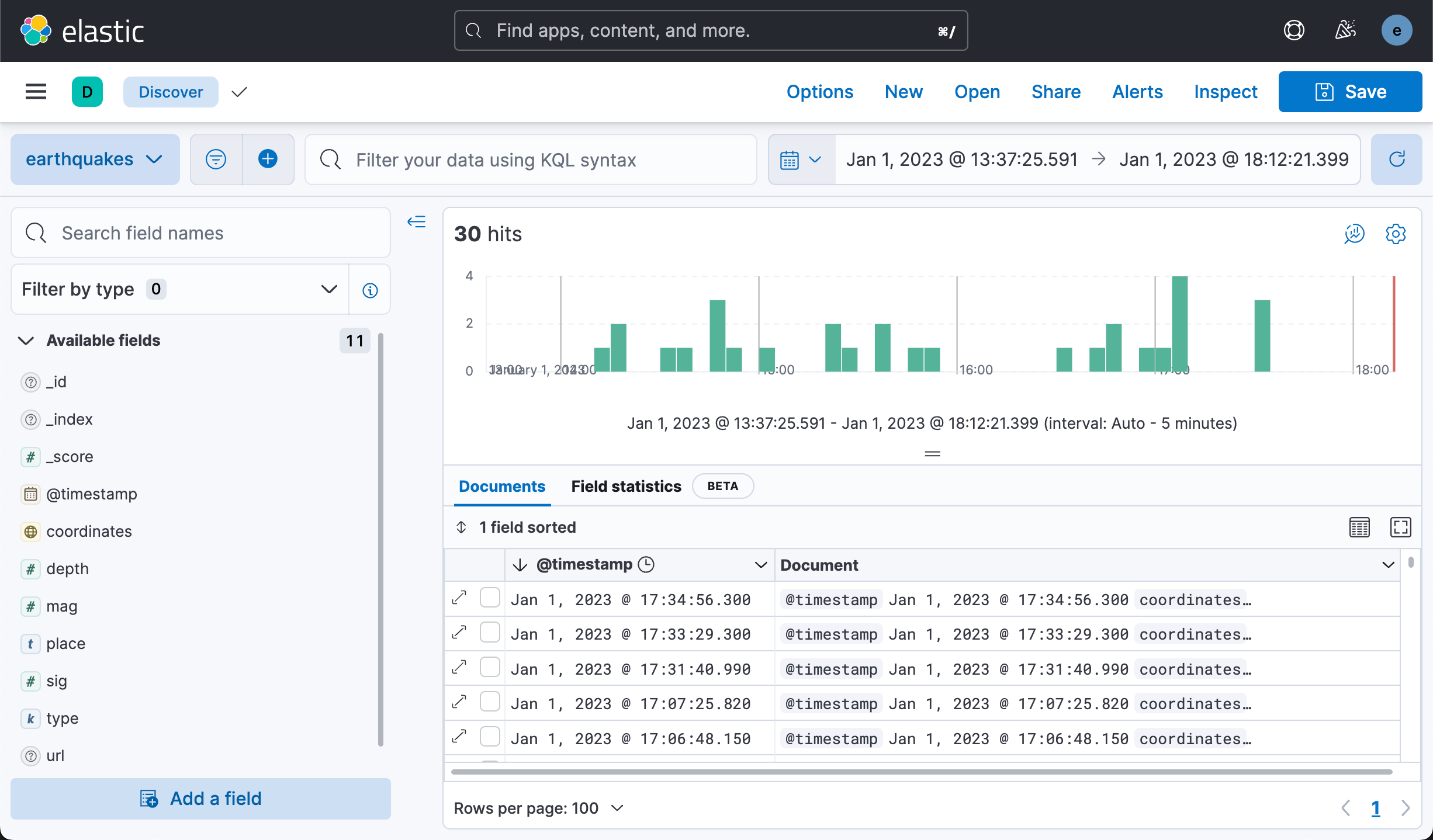Click the refresh query icon button
Viewport: 1433px width, 840px height.
pyautogui.click(x=1396, y=159)
